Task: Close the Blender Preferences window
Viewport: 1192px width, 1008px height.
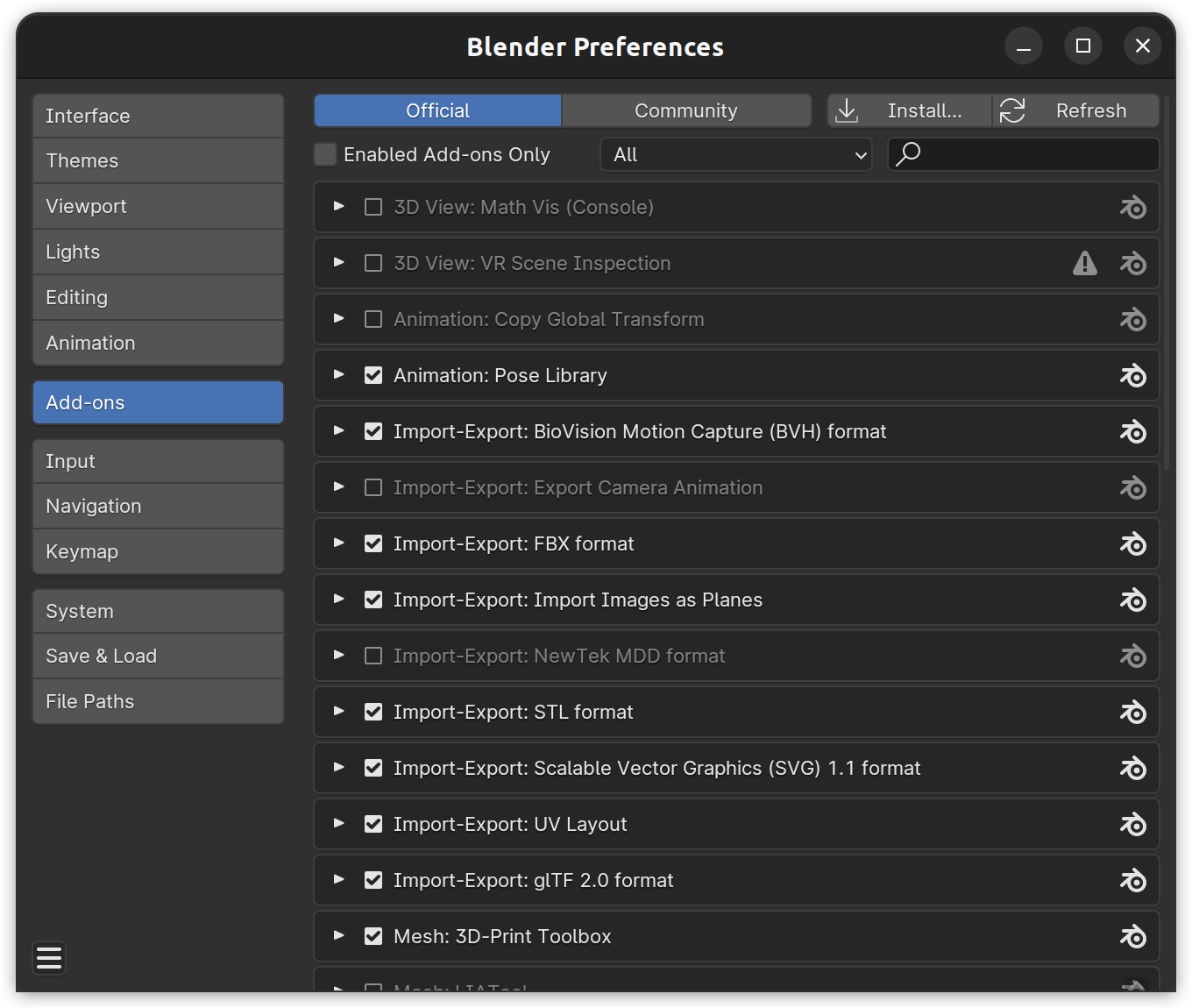Action: pos(1143,46)
